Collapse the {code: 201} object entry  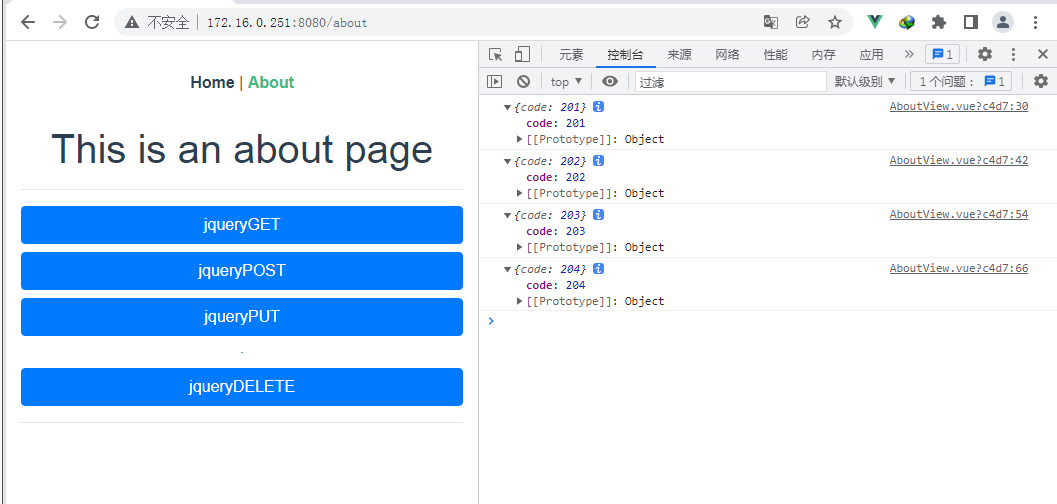[508, 107]
